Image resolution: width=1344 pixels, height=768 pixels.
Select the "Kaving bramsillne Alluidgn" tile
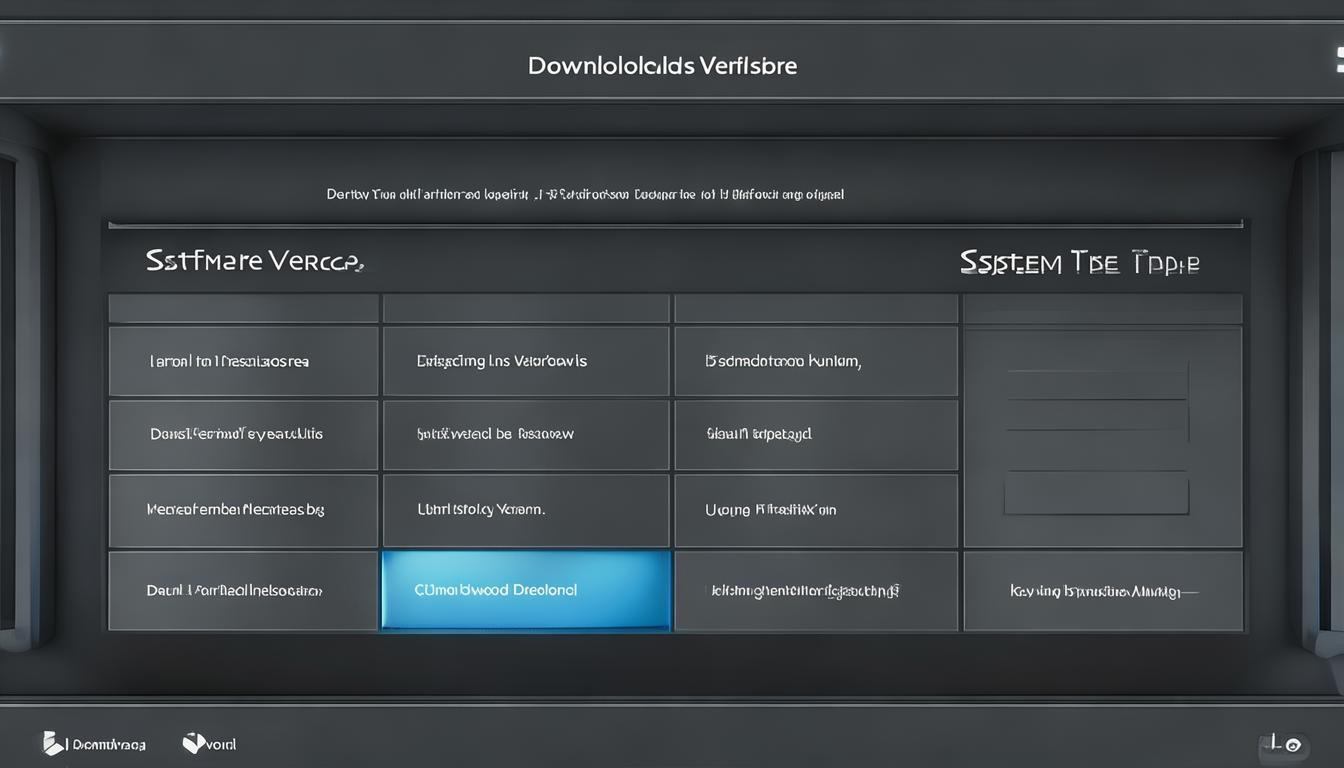(x=1103, y=591)
